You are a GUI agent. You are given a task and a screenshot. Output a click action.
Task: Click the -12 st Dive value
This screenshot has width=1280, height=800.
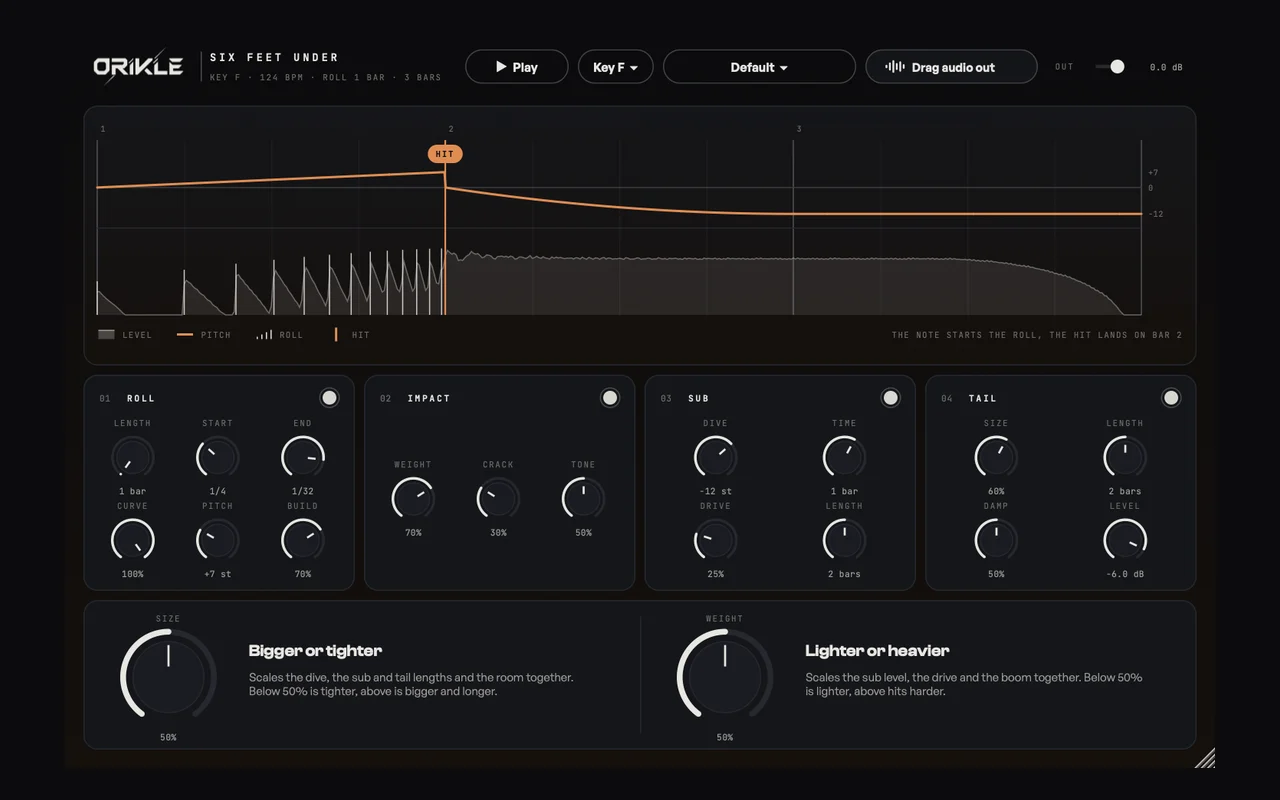pos(716,491)
